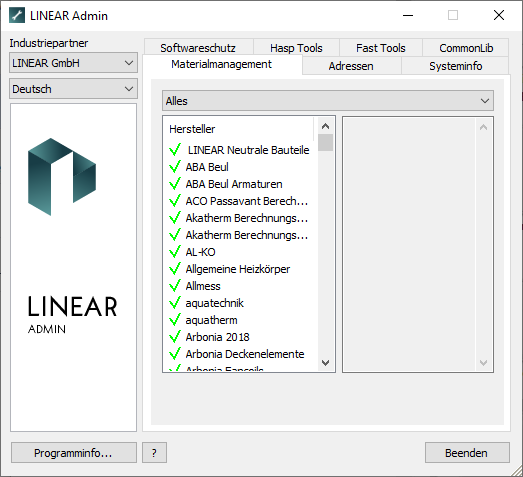Switch to the Adressen tab
The width and height of the screenshot is (523, 477).
(351, 66)
